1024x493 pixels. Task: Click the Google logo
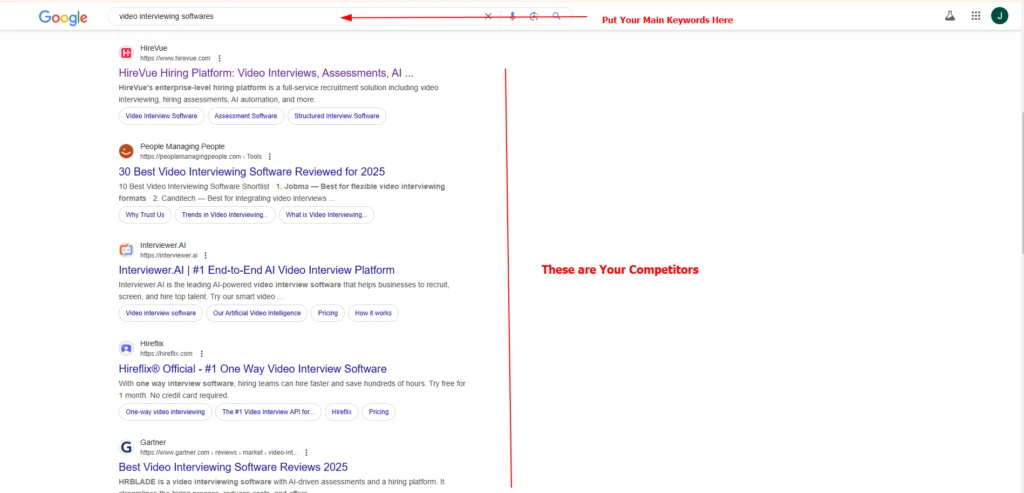62,17
